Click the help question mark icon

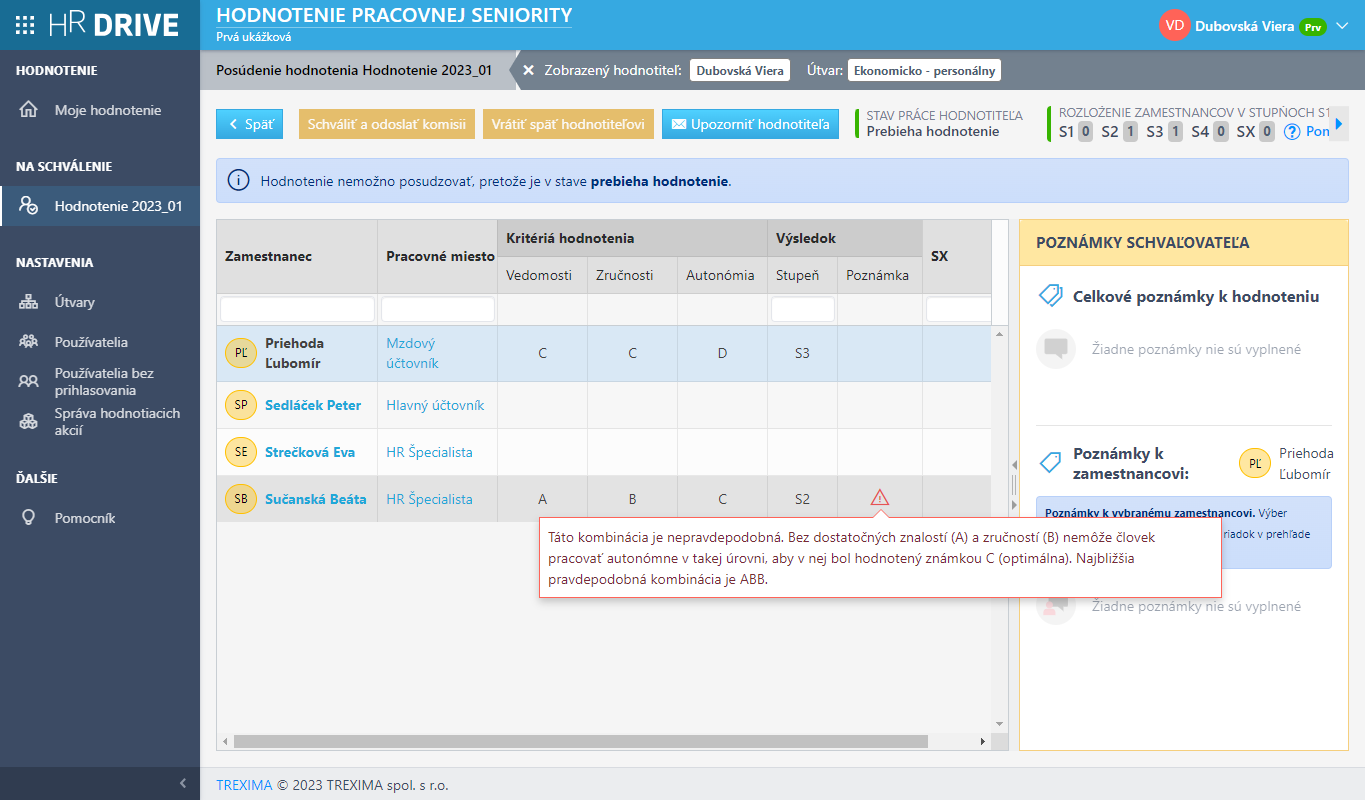pos(1292,132)
